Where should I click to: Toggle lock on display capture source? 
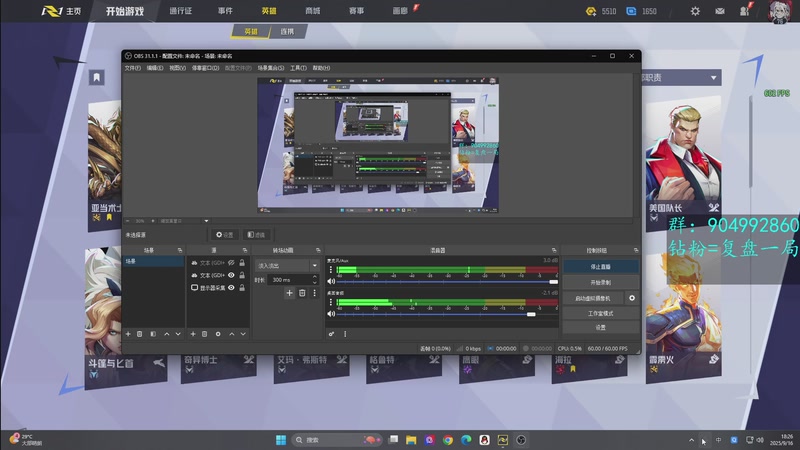(242, 288)
